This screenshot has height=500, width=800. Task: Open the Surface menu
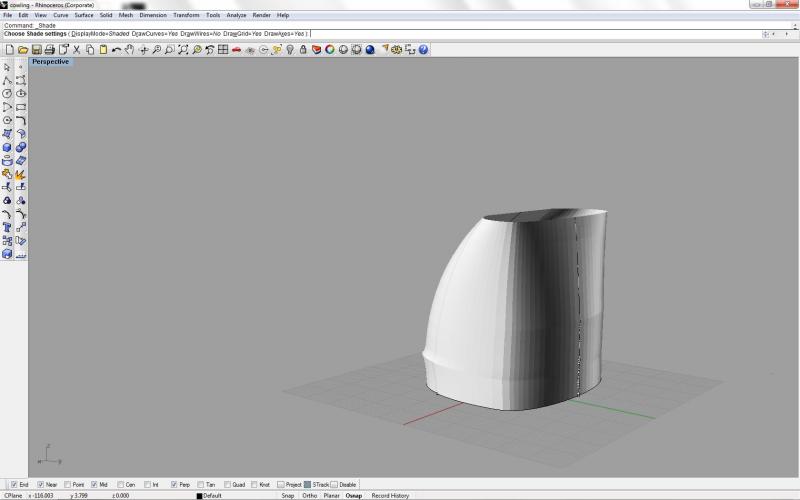pyautogui.click(x=84, y=15)
